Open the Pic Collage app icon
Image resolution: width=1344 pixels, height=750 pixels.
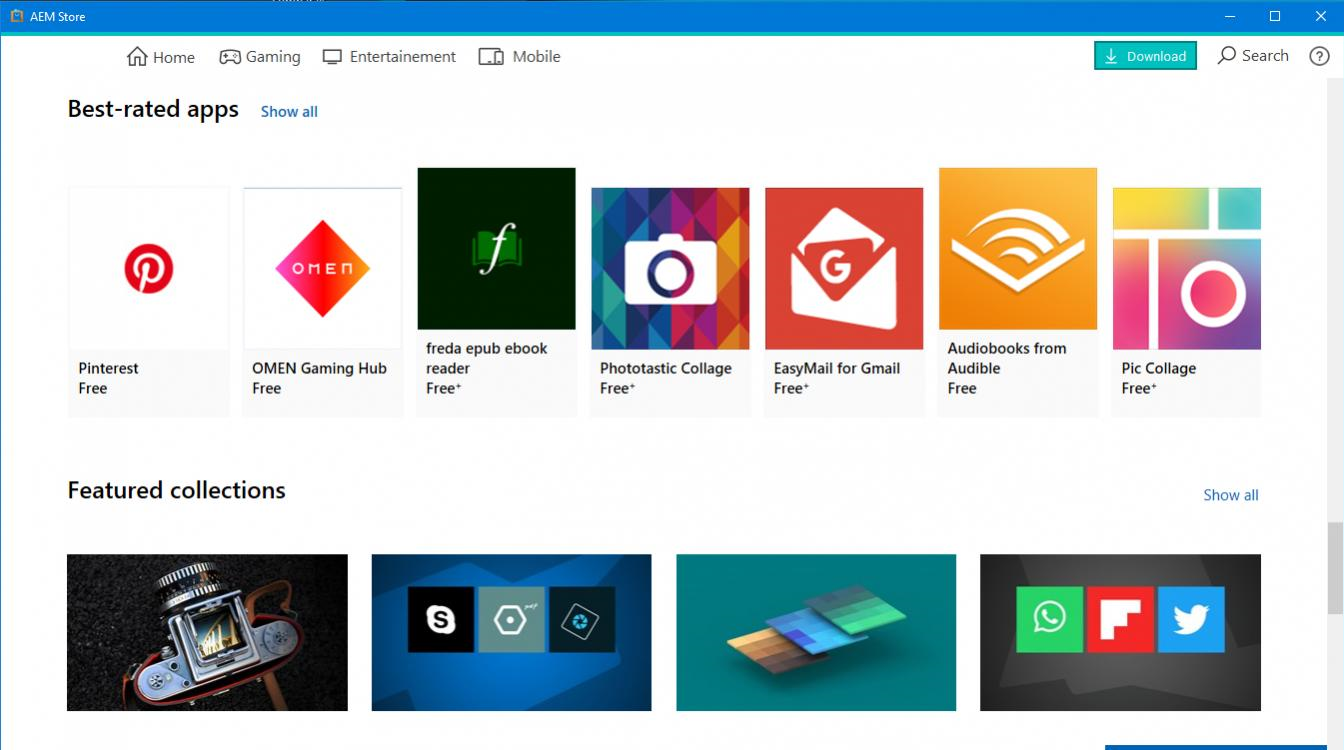1187,269
